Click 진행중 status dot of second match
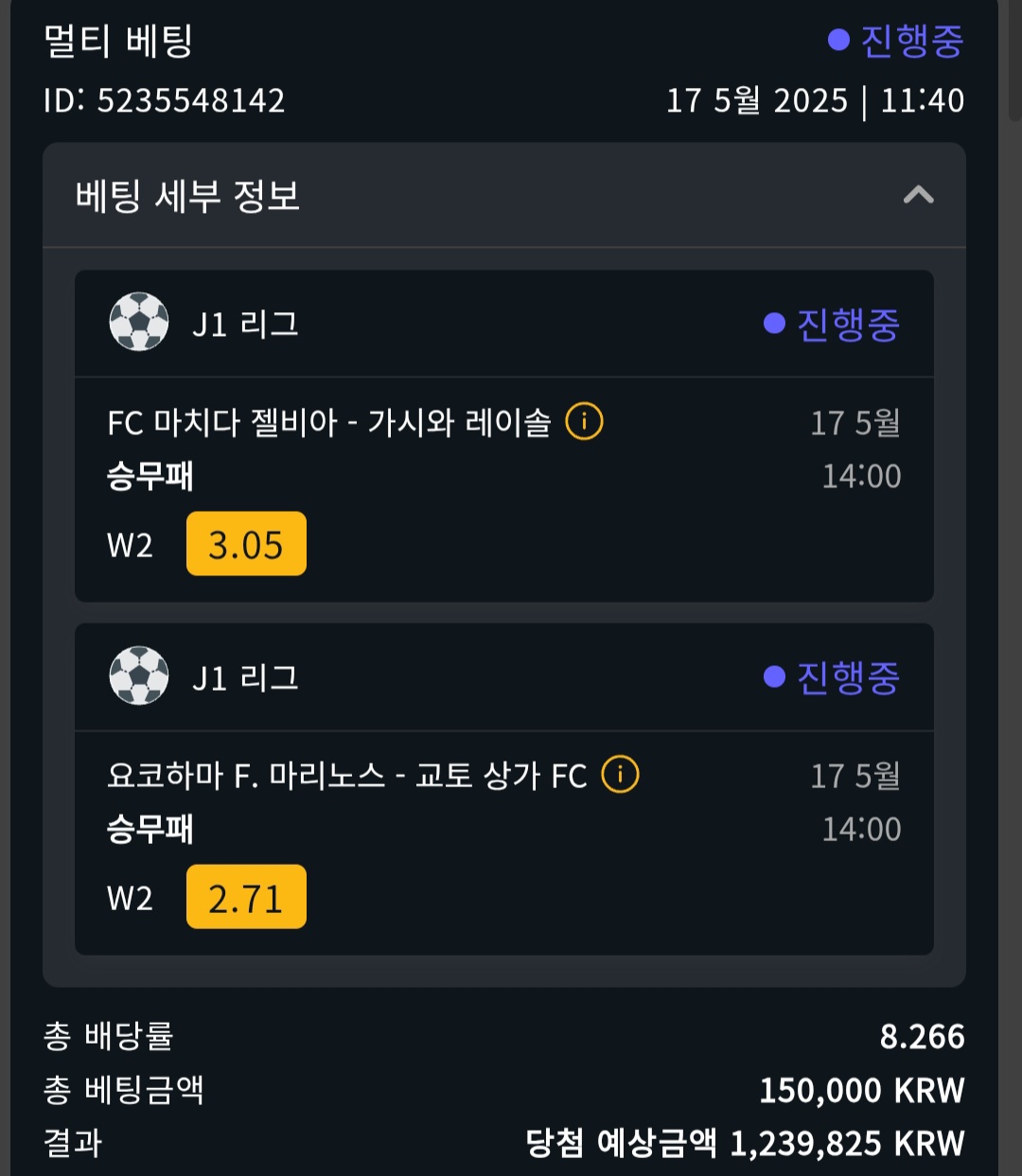 [x=774, y=676]
